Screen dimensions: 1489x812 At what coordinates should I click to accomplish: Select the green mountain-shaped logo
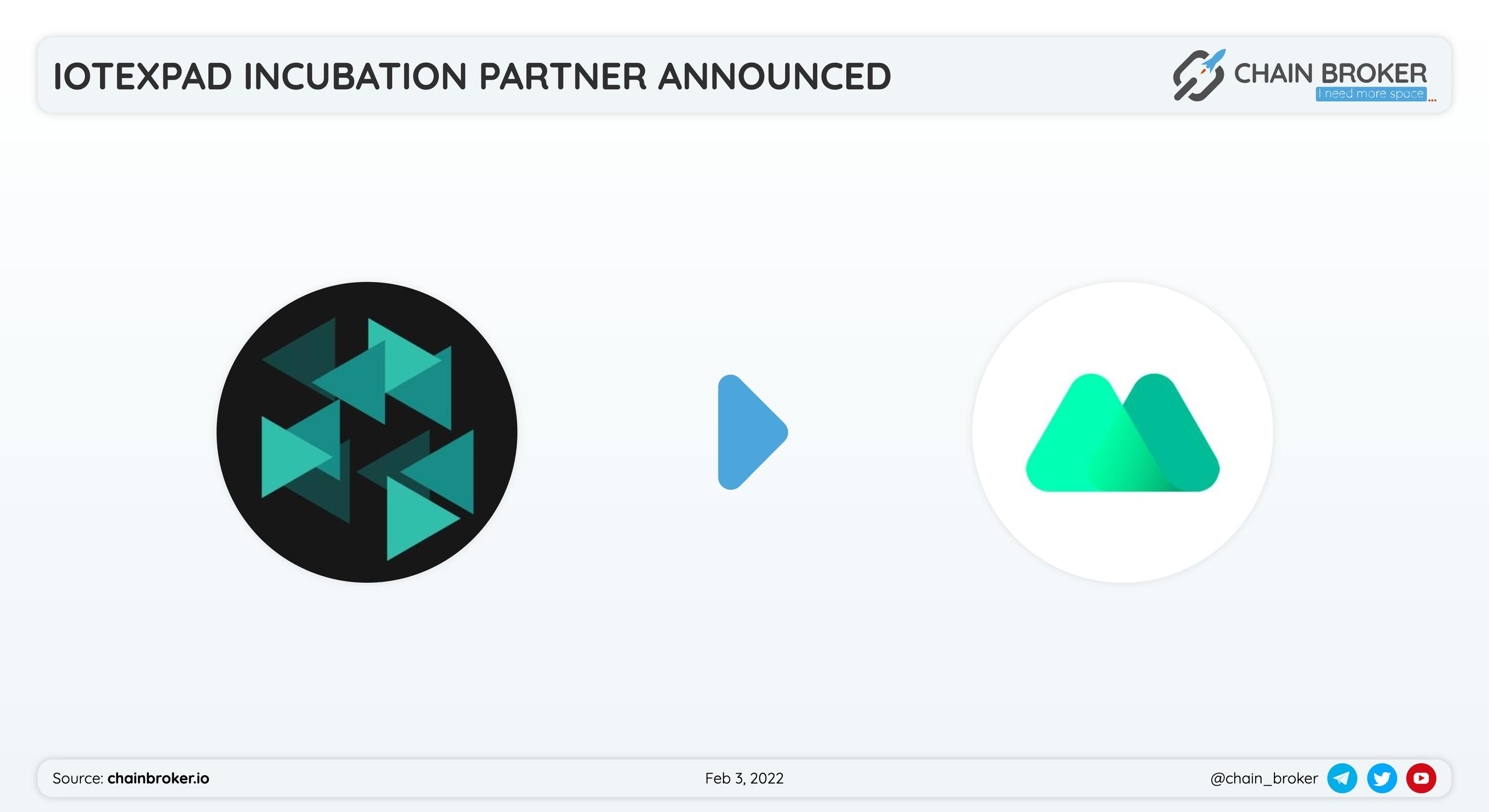1123,432
